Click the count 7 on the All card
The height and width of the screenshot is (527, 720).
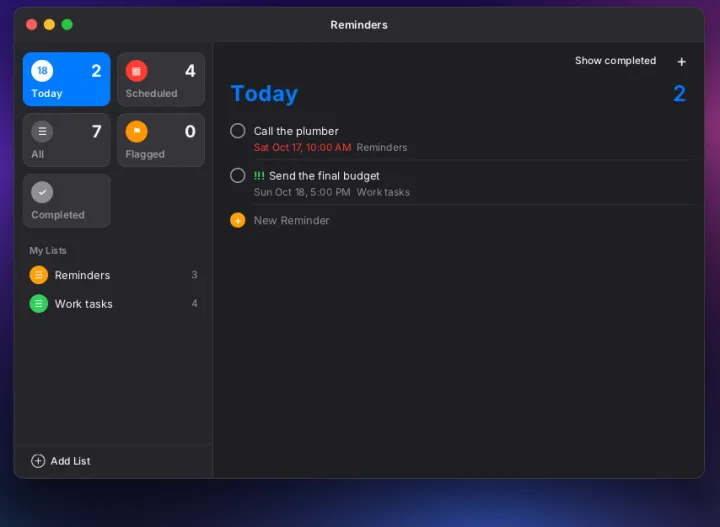tap(96, 132)
